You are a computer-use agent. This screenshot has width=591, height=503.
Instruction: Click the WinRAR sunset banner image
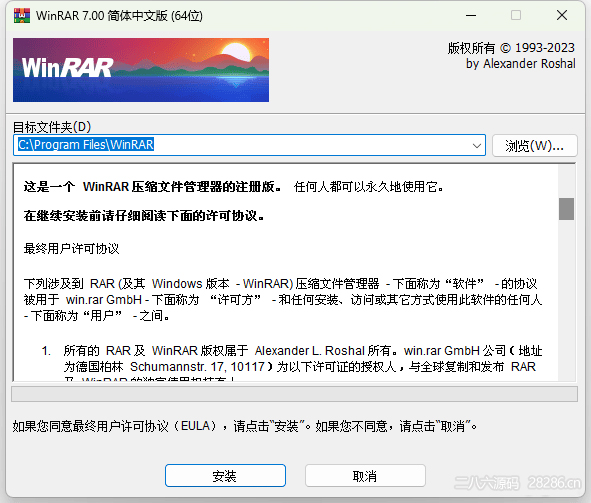(141, 70)
